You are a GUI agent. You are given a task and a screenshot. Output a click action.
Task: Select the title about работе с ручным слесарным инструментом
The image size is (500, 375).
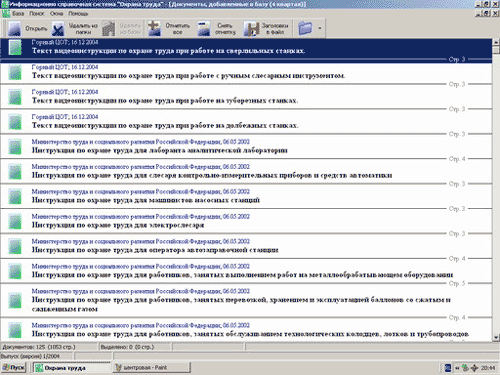click(188, 76)
